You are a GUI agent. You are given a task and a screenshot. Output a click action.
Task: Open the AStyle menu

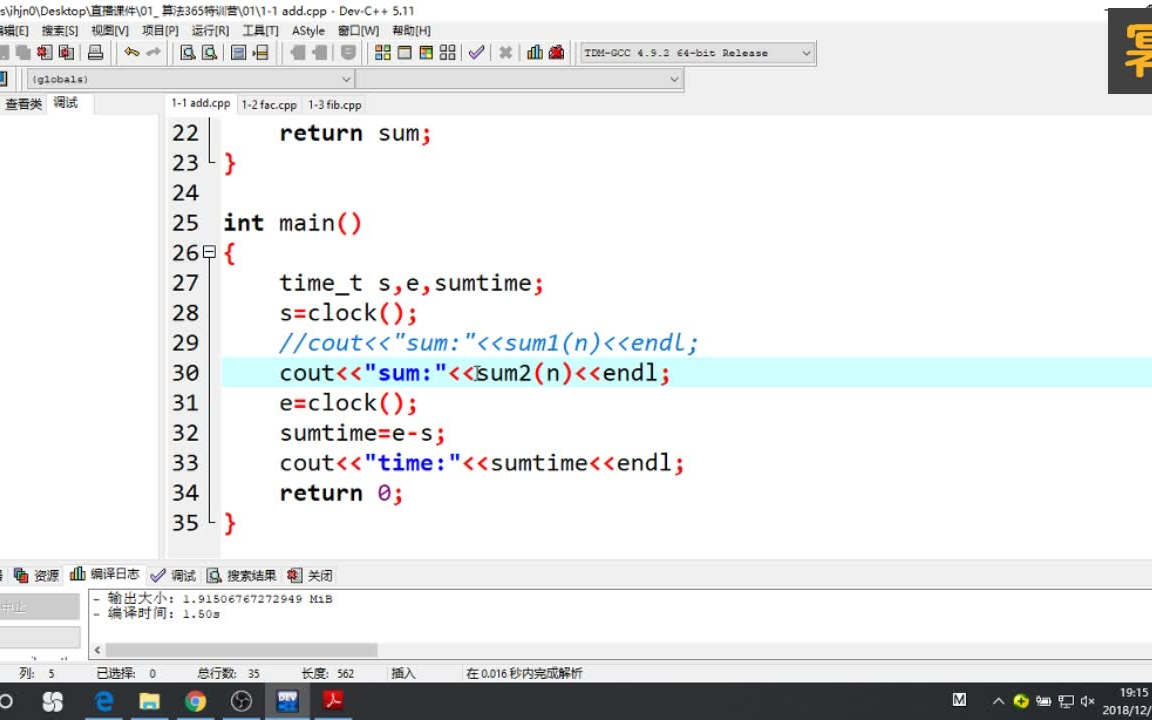[x=308, y=31]
